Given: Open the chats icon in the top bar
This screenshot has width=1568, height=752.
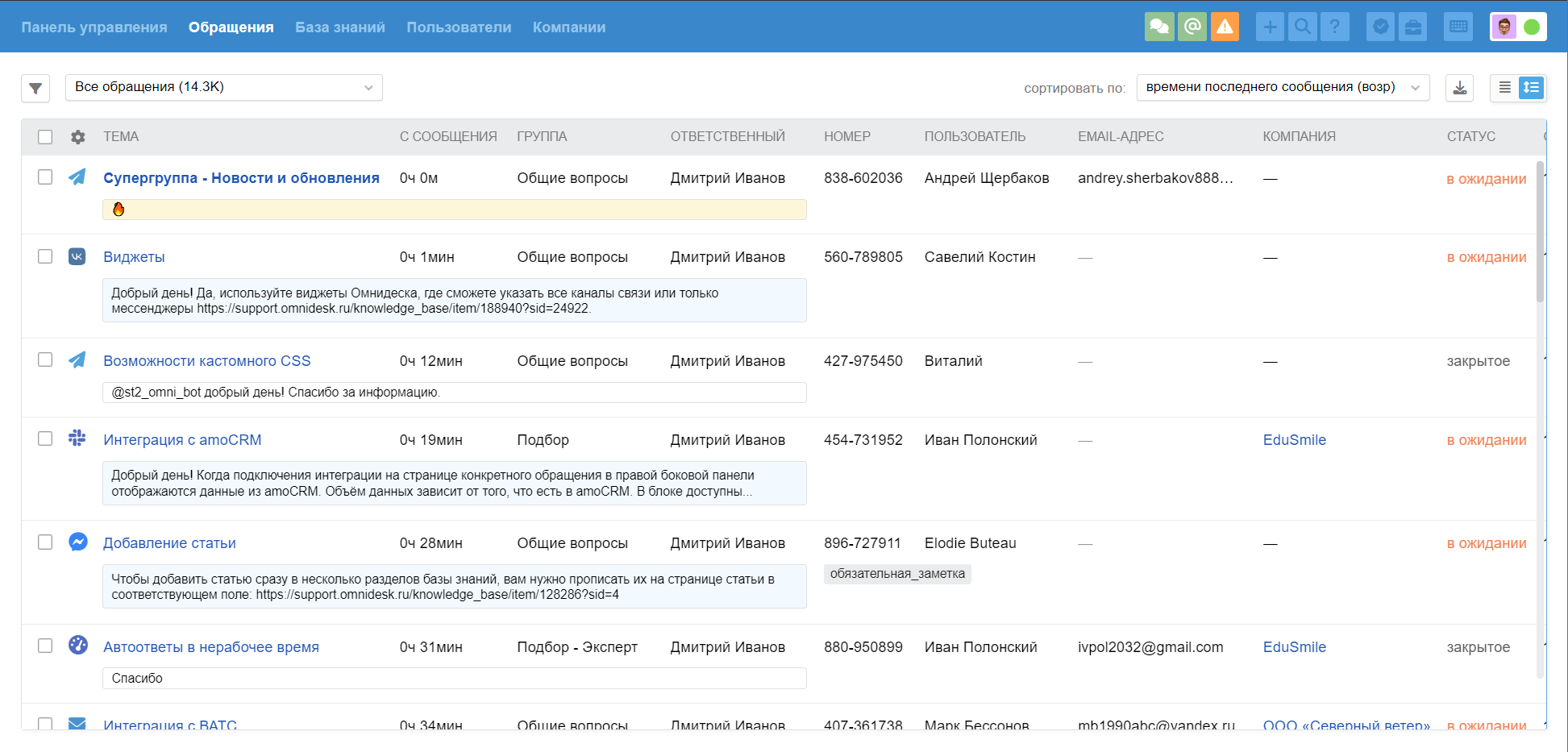Looking at the screenshot, I should [x=1159, y=27].
